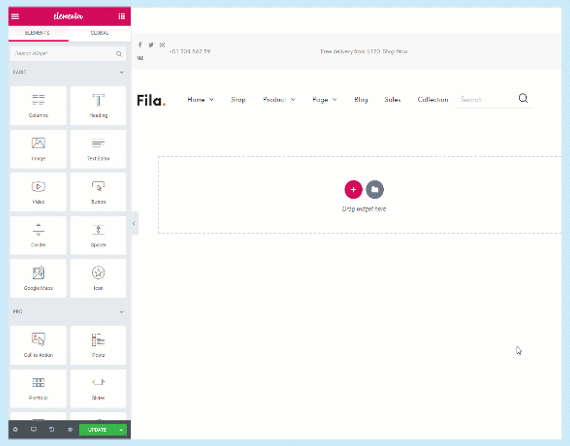Switch to the Global tab

tap(100, 33)
